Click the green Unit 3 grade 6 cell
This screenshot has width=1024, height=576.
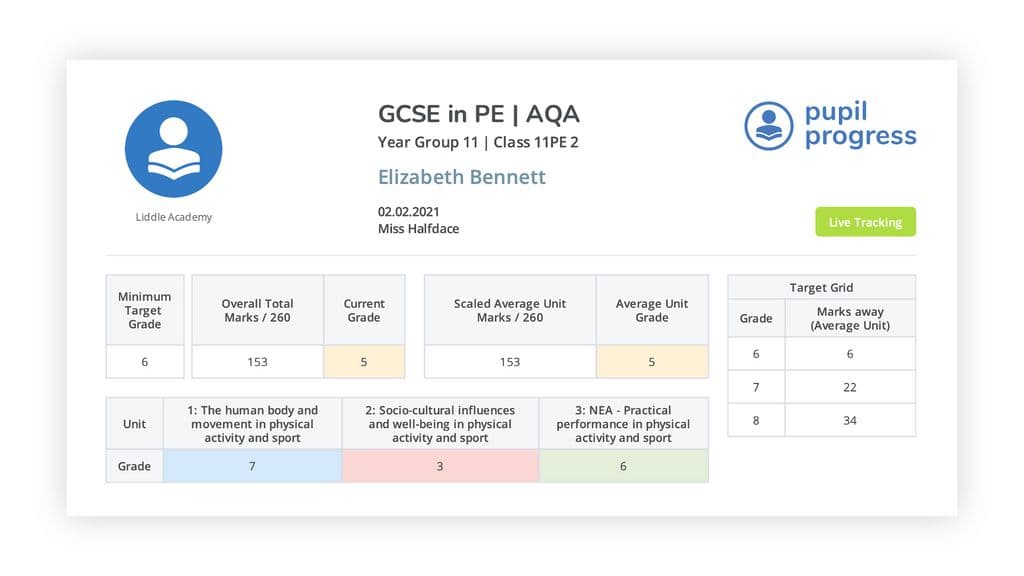624,466
